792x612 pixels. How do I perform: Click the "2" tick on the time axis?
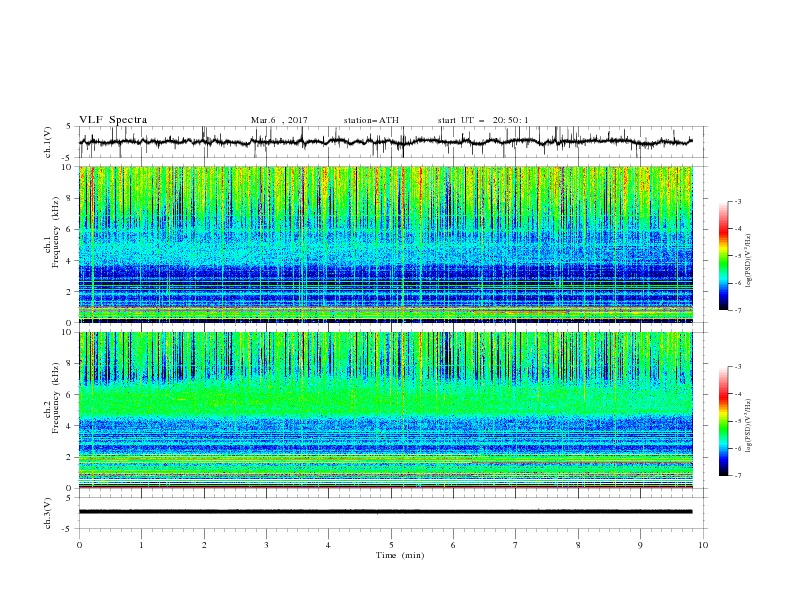point(204,545)
